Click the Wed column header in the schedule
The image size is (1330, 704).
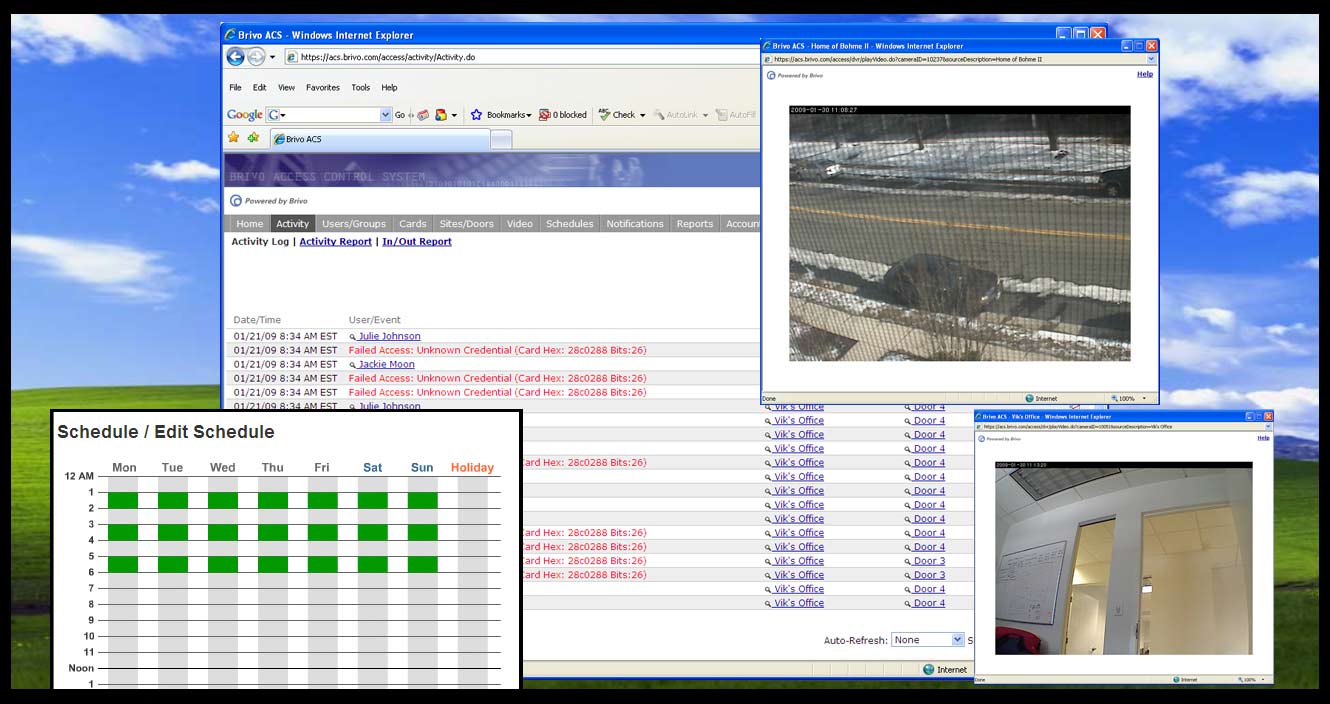(x=223, y=468)
